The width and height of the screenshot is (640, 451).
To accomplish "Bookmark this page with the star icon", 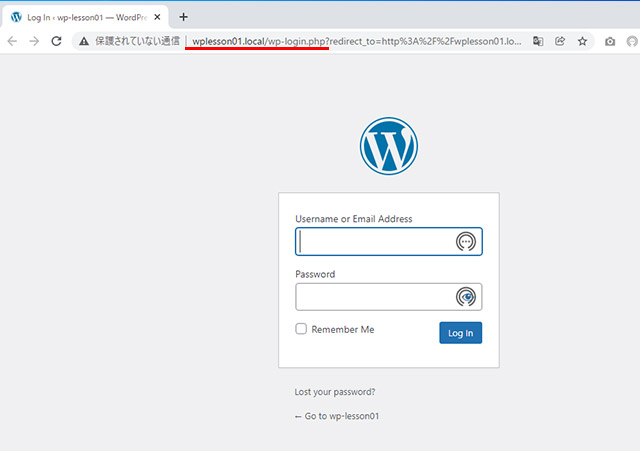I will (582, 41).
